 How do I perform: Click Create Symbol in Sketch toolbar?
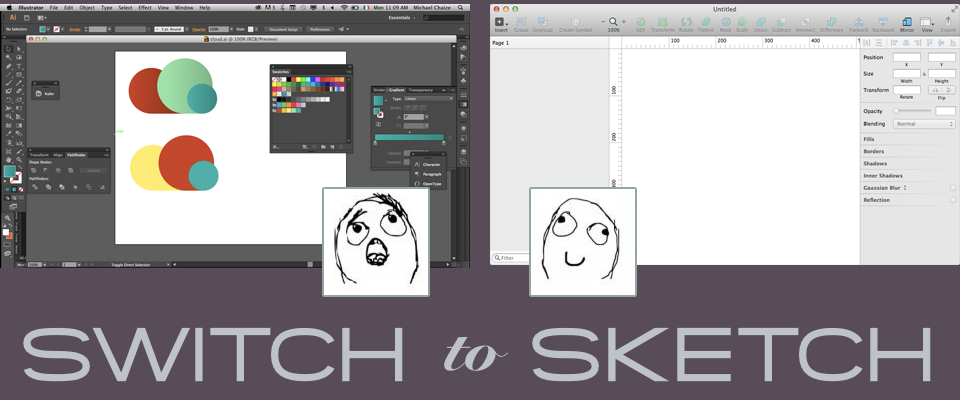(575, 21)
